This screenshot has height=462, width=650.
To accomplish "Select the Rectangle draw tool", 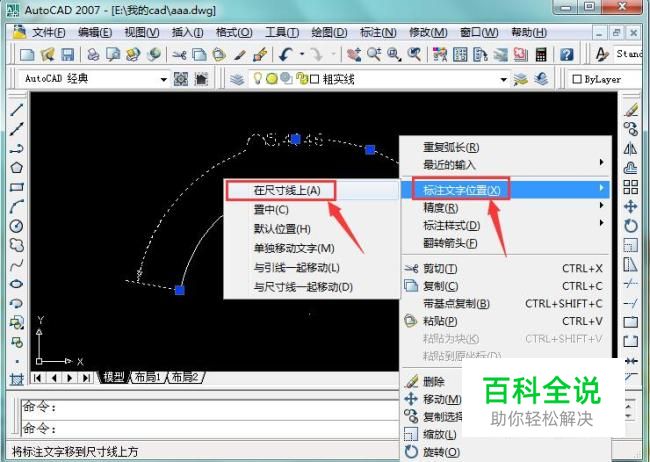I will (17, 187).
